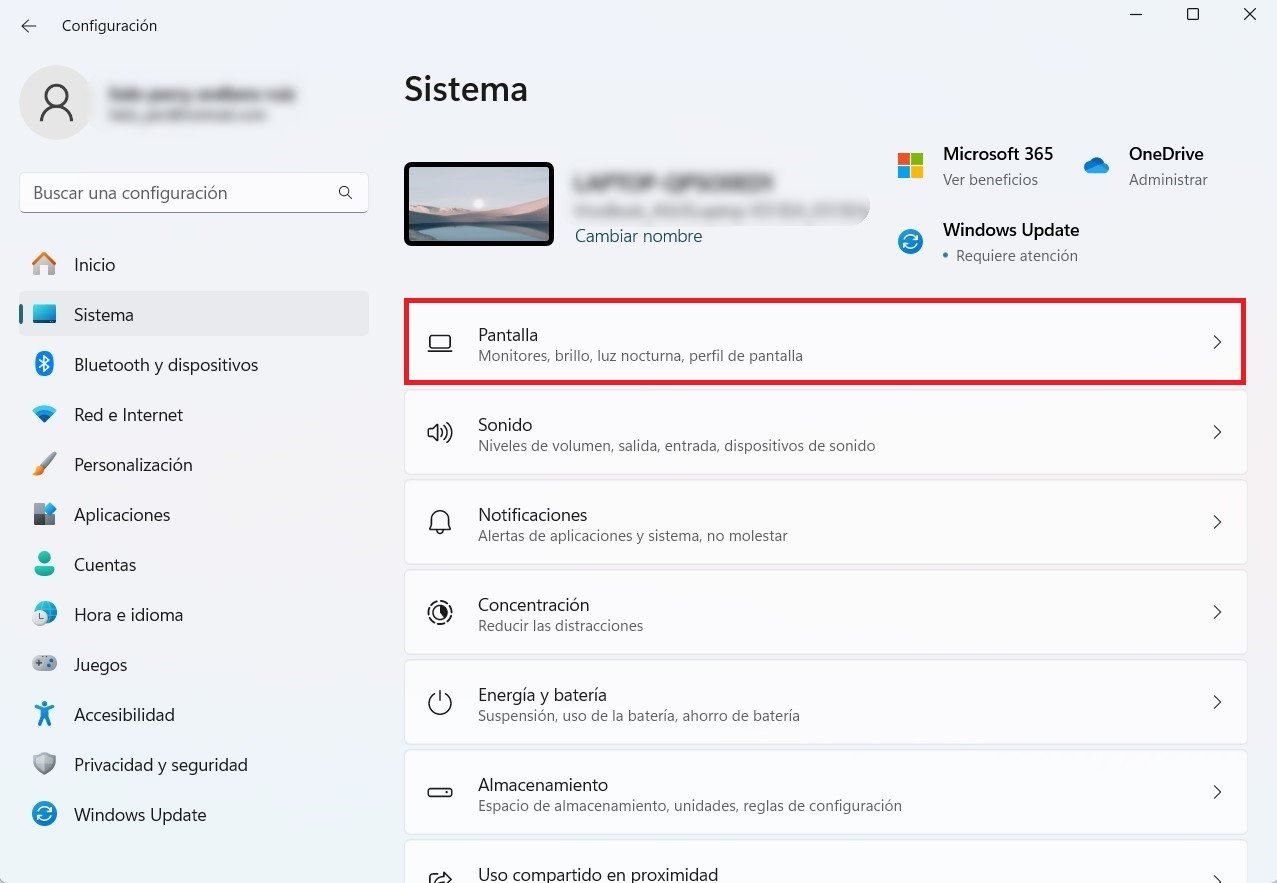The width and height of the screenshot is (1277, 883).
Task: Click the Sonido row title
Action: tap(505, 425)
